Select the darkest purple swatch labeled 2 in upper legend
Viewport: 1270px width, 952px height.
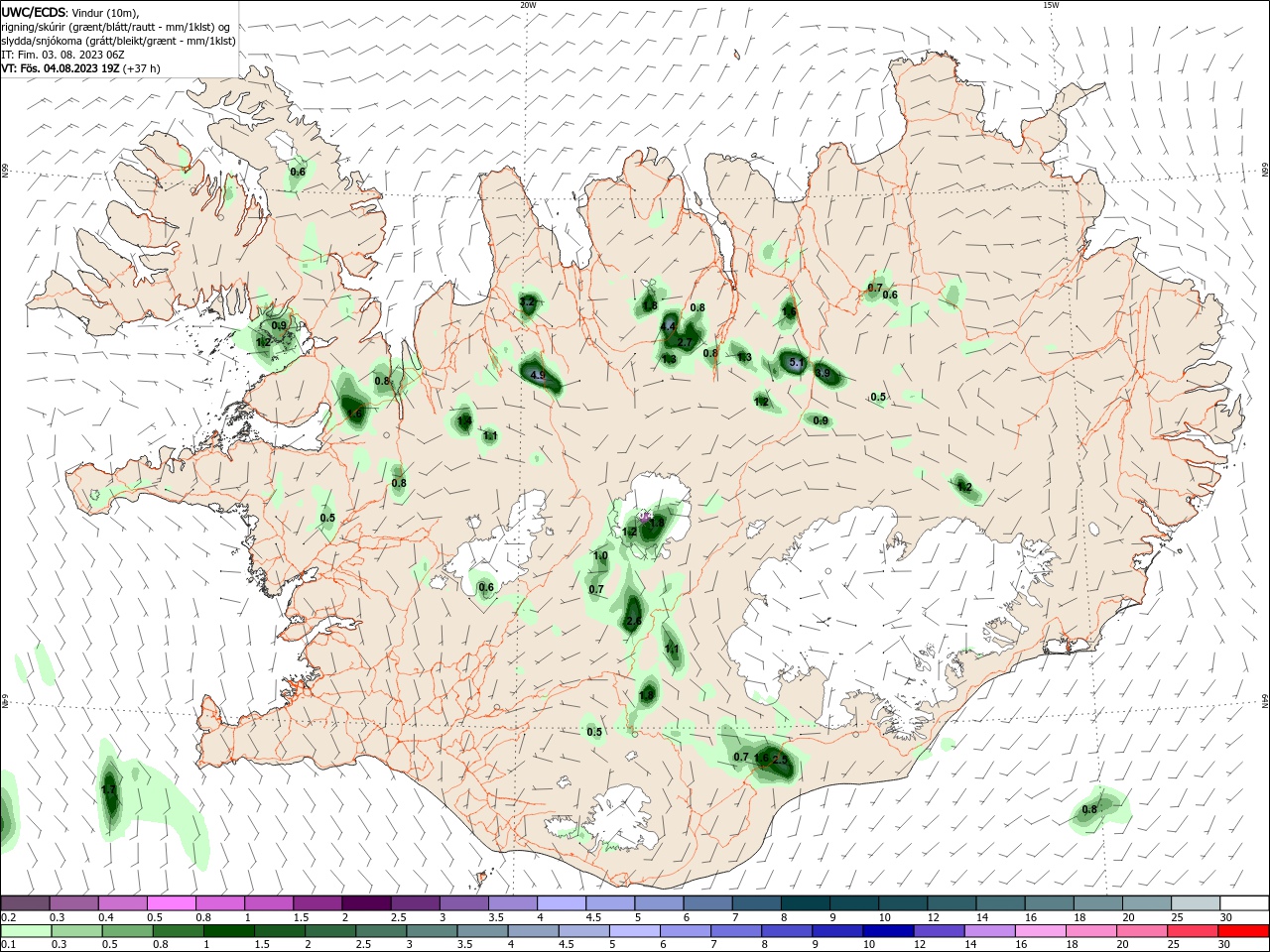[x=365, y=903]
